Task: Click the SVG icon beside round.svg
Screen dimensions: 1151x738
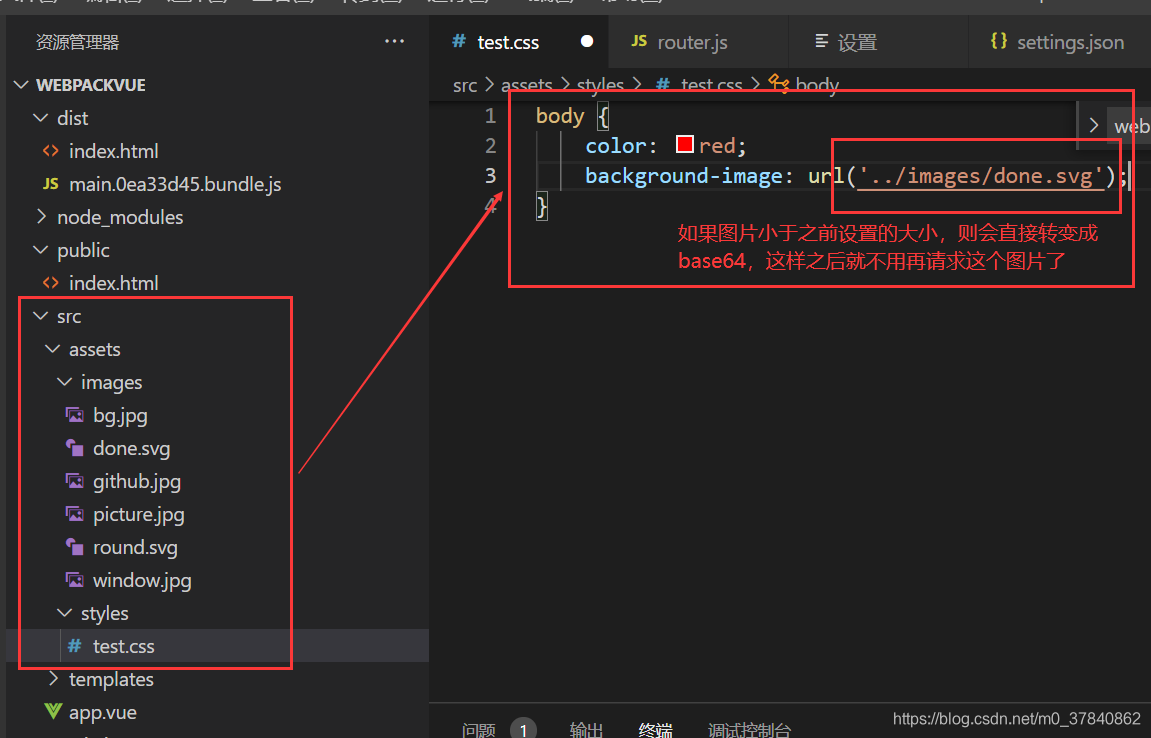Action: tap(74, 547)
